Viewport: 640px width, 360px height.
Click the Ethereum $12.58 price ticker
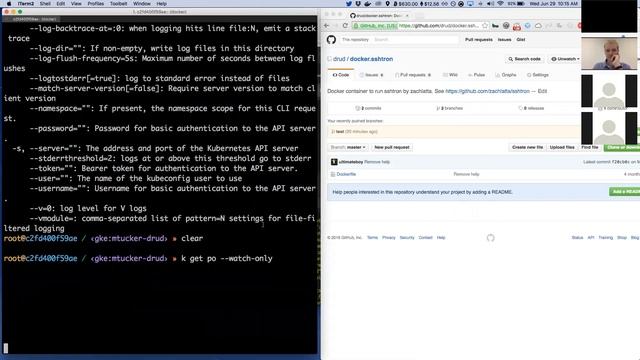[430, 4]
